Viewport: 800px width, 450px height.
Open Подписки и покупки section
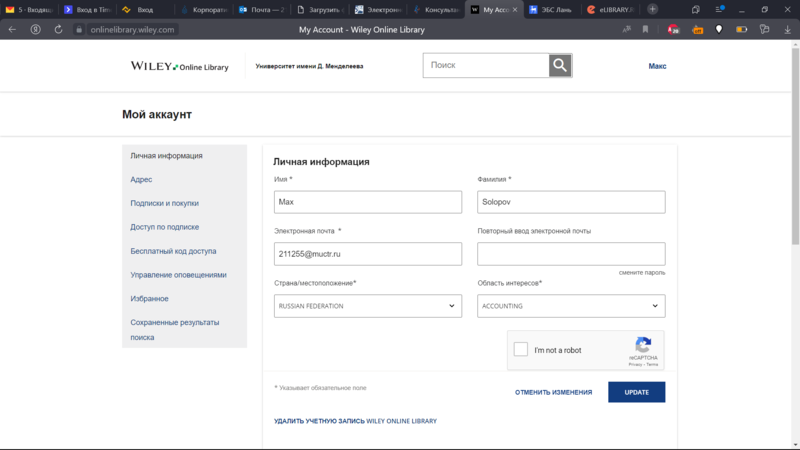[164, 203]
